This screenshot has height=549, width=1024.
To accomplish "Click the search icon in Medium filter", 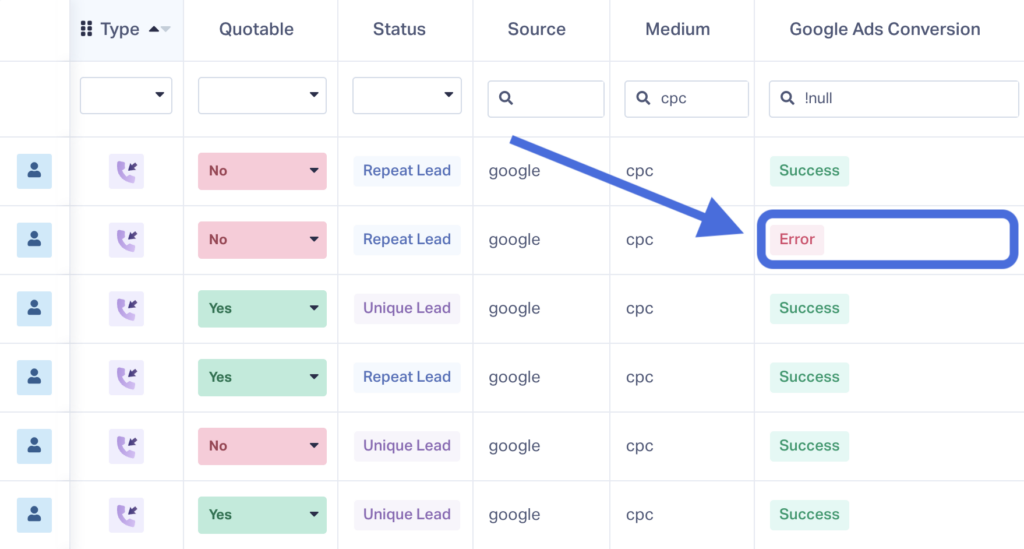I will (643, 99).
